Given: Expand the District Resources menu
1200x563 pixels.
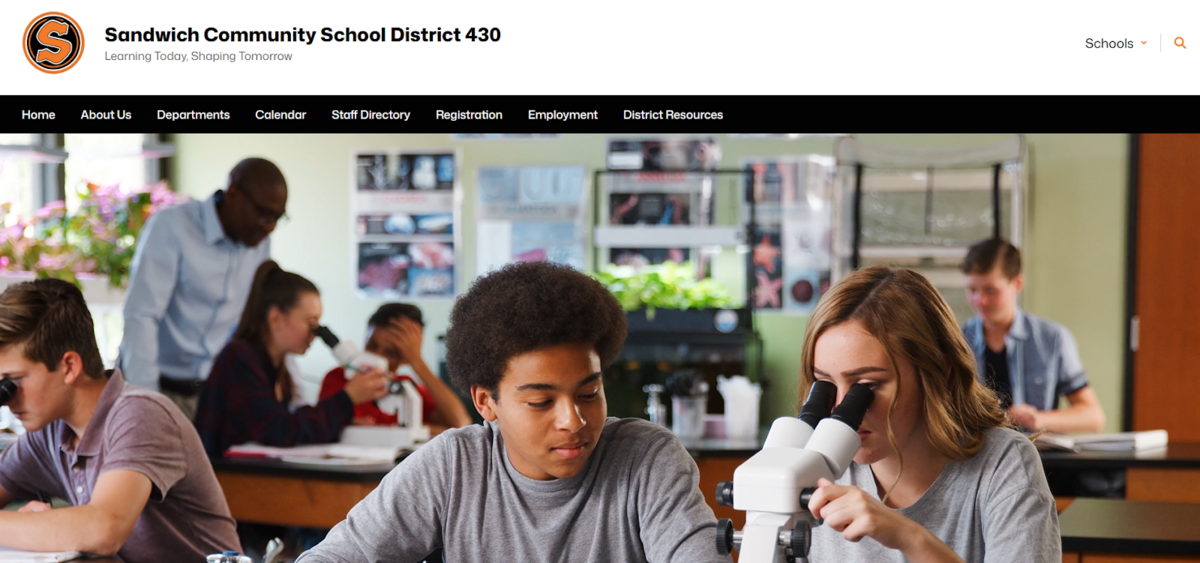Looking at the screenshot, I should tap(673, 115).
